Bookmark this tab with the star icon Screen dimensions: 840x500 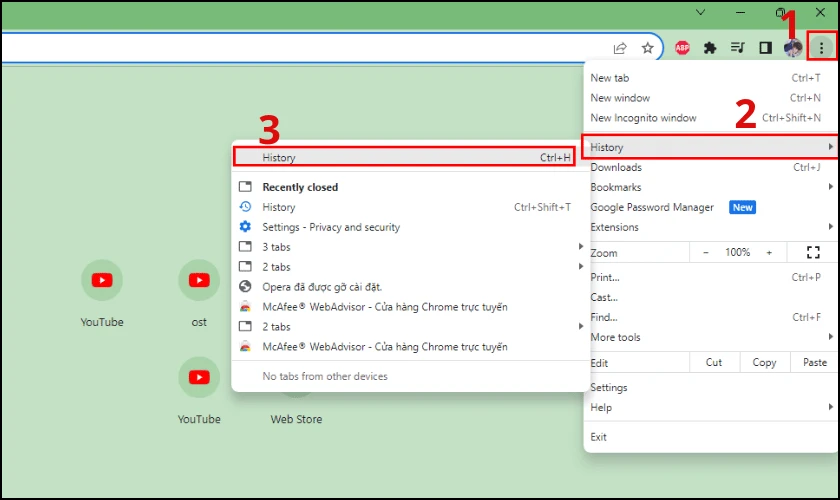point(647,48)
